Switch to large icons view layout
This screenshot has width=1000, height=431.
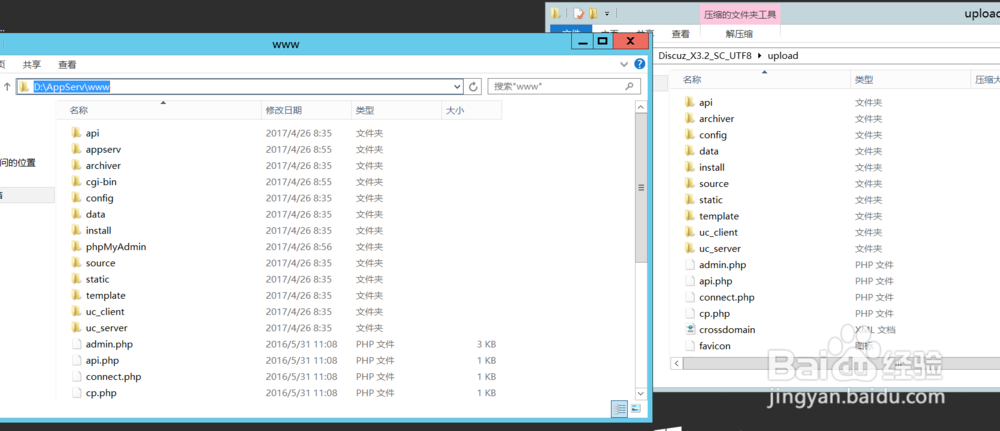[x=635, y=409]
